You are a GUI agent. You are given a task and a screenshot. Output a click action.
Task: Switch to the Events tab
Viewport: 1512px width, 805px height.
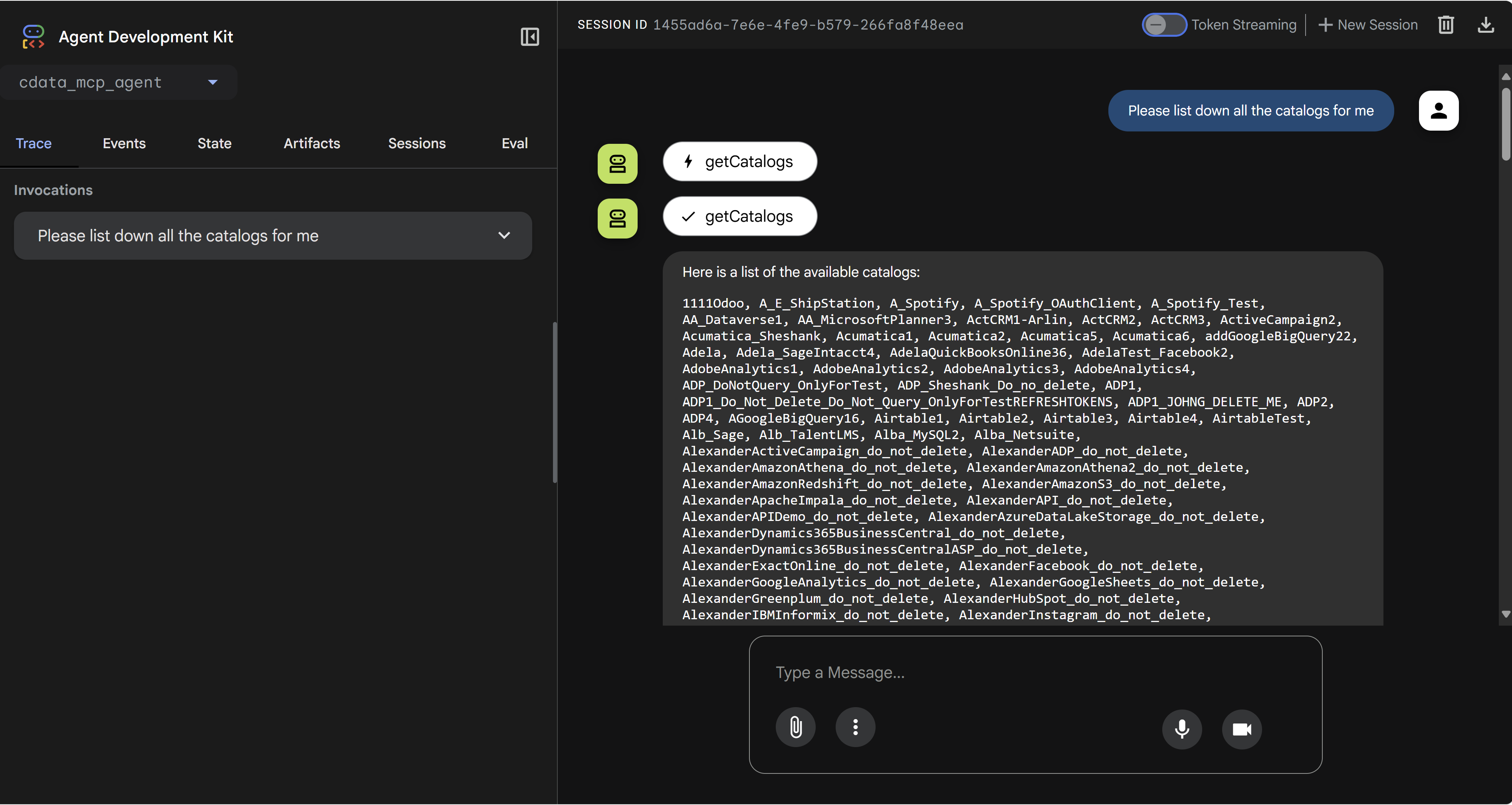[x=123, y=143]
